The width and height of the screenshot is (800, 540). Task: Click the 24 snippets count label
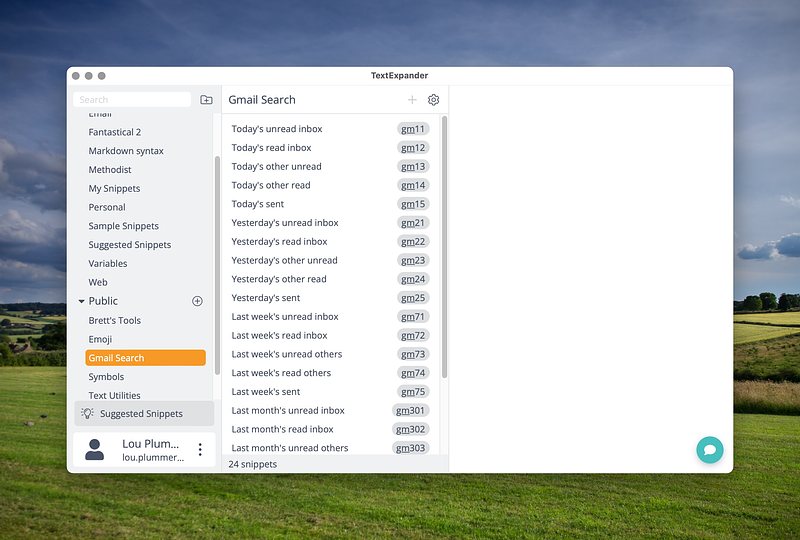point(253,464)
